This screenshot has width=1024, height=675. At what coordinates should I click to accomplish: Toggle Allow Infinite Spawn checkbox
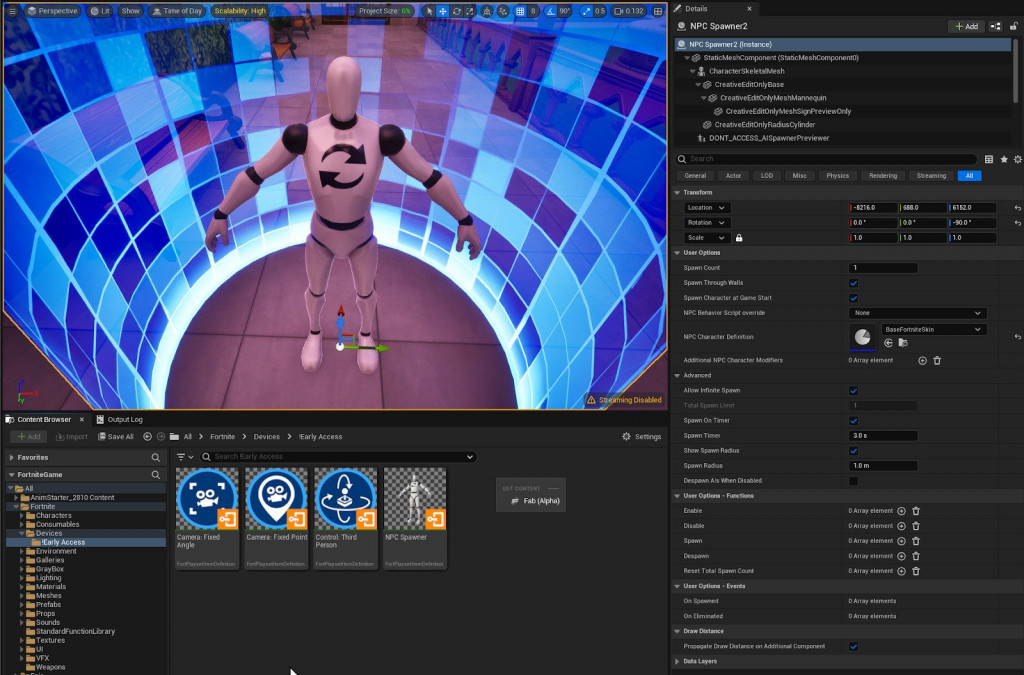click(854, 391)
